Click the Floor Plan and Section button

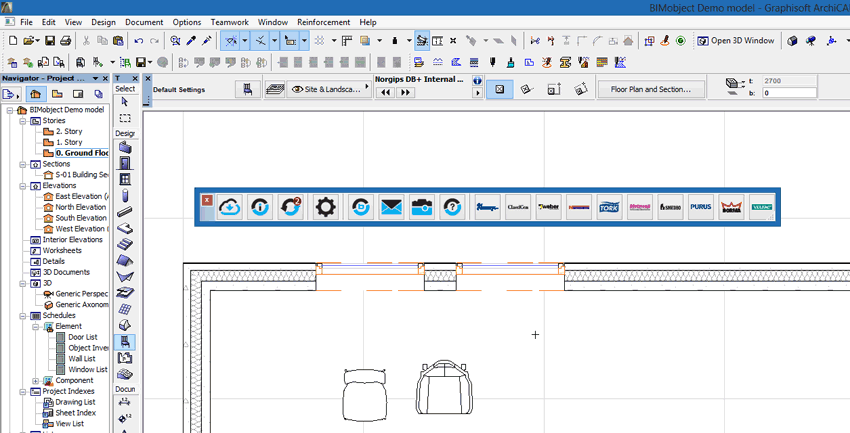(x=651, y=89)
